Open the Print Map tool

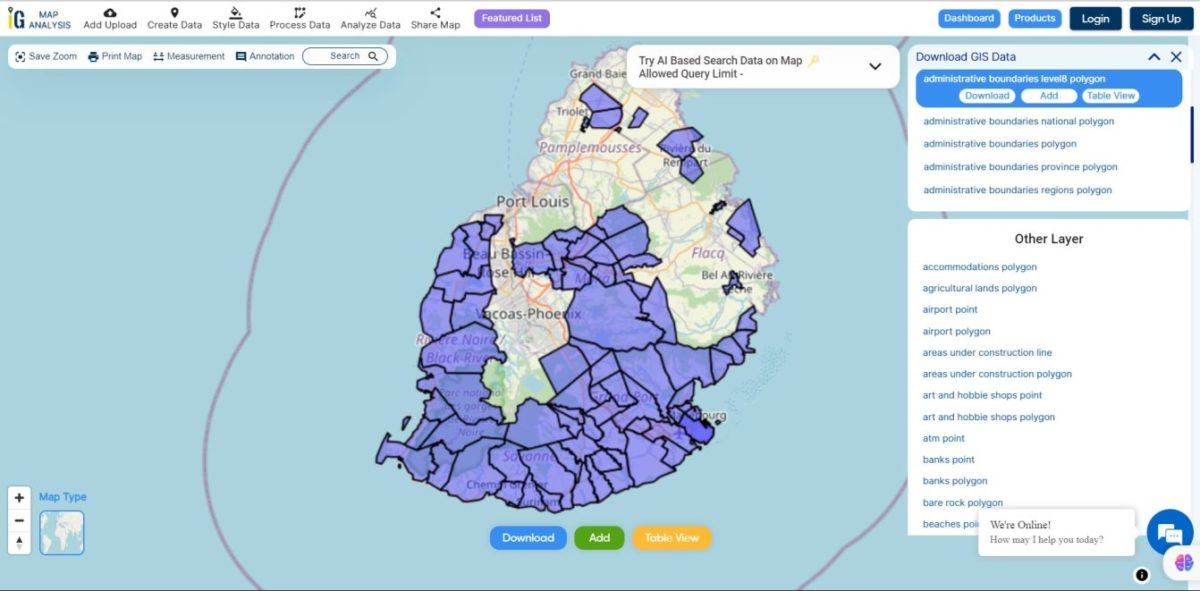(x=114, y=56)
